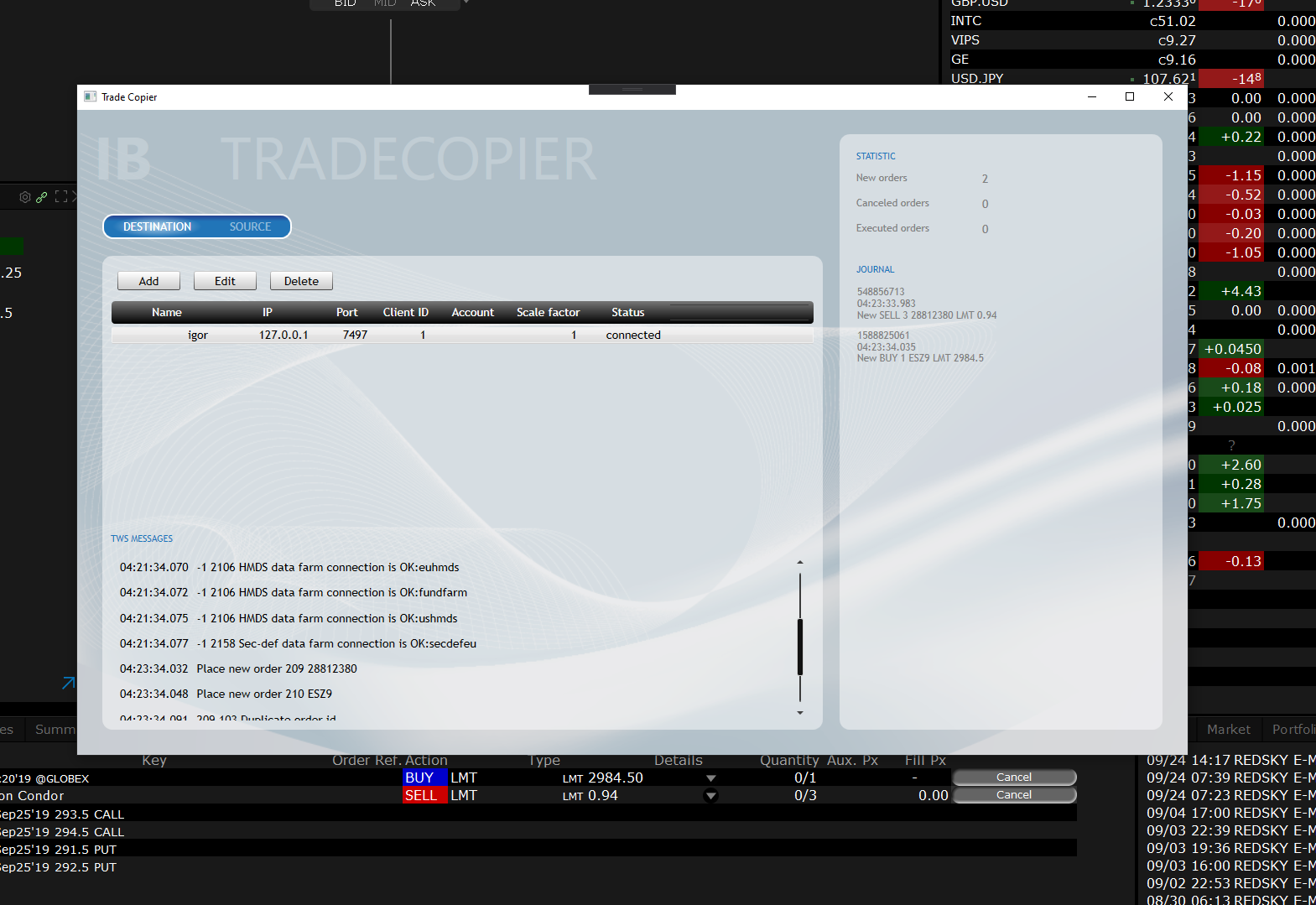The image size is (1316, 905).
Task: Click the 09/24 14:17 REDSKY news item
Action: [1230, 760]
